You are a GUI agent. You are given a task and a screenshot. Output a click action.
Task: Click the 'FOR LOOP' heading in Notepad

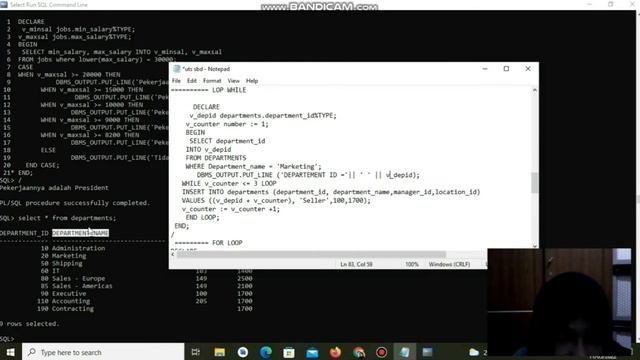(x=227, y=243)
